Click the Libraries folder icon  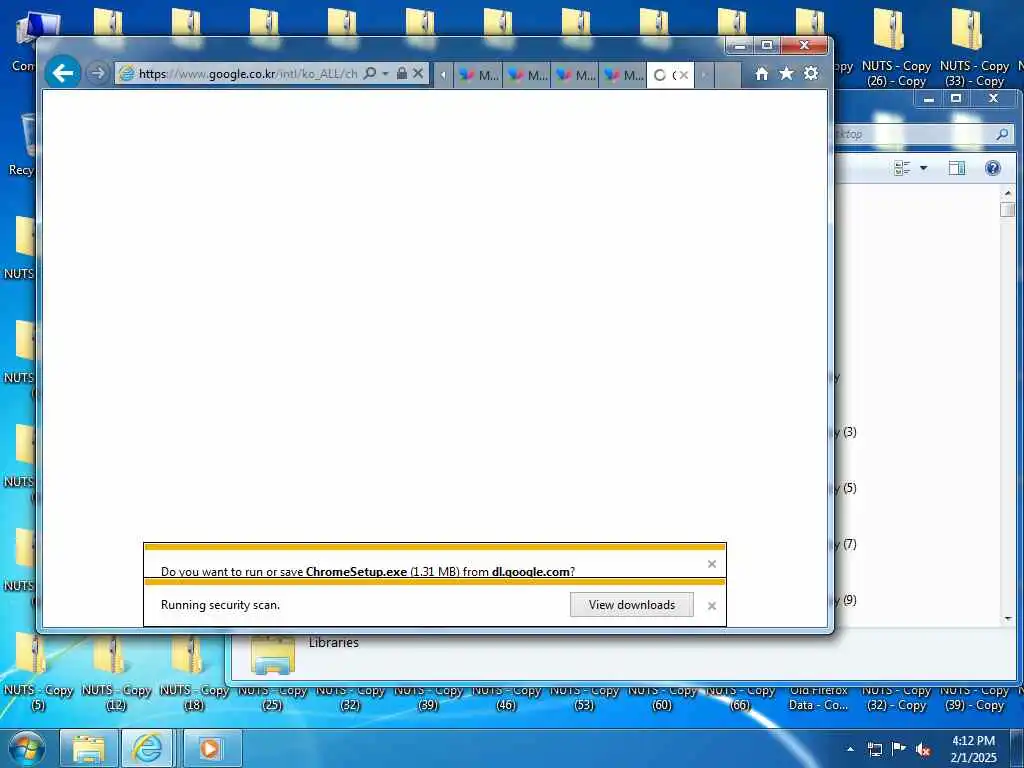click(x=273, y=655)
